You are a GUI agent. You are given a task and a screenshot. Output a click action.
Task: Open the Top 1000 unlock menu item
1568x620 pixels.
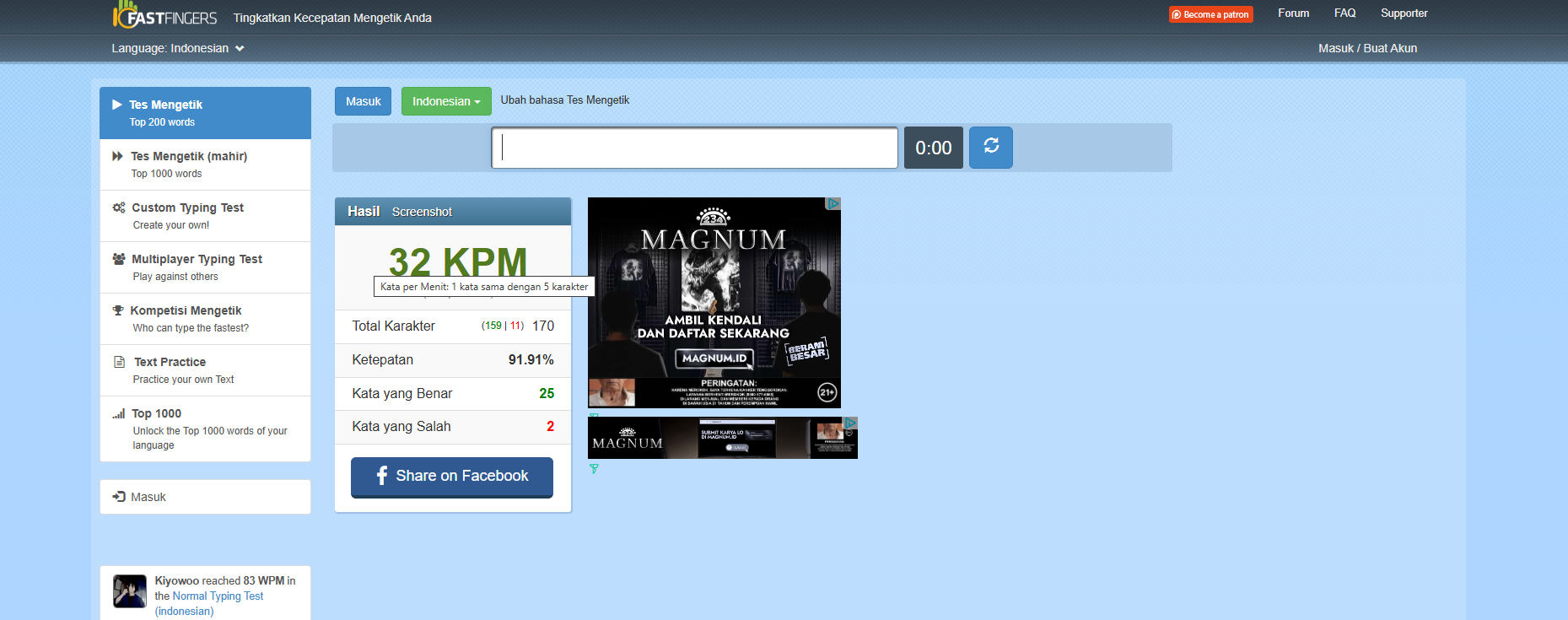pos(205,429)
